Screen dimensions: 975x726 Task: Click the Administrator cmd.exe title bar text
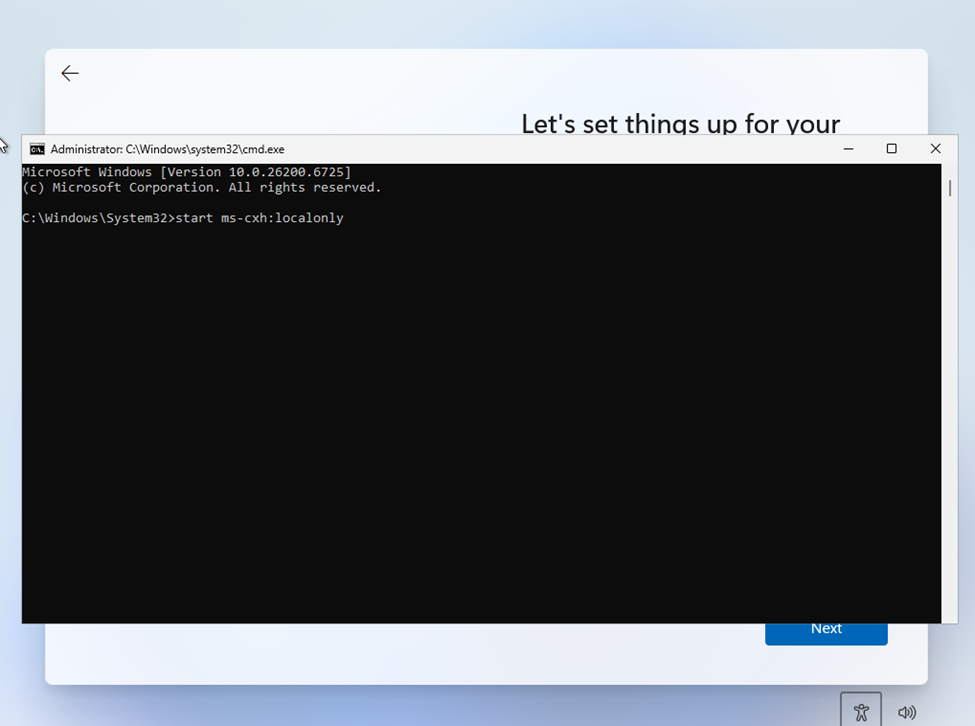point(167,149)
